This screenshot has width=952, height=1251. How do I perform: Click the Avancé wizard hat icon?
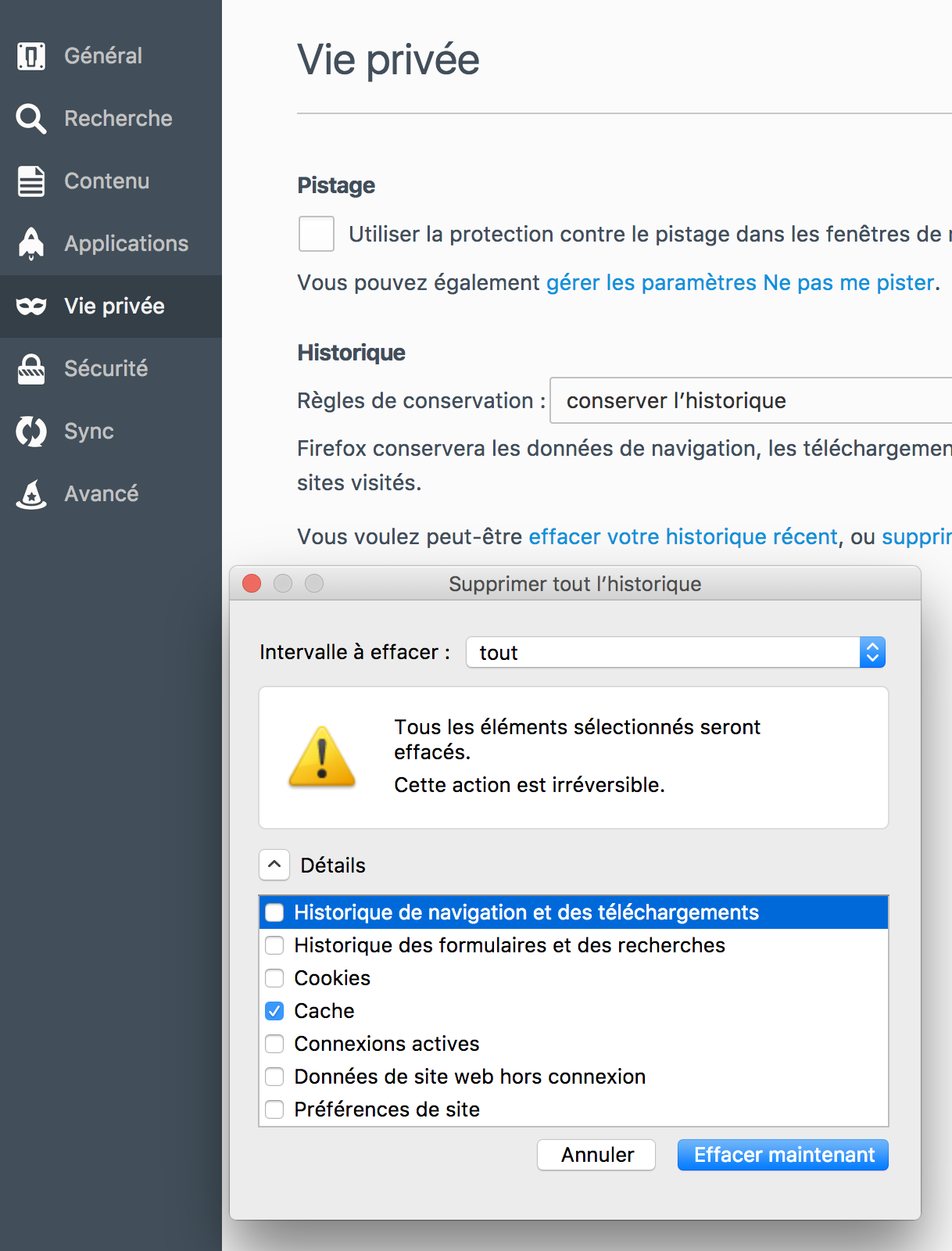click(x=31, y=493)
